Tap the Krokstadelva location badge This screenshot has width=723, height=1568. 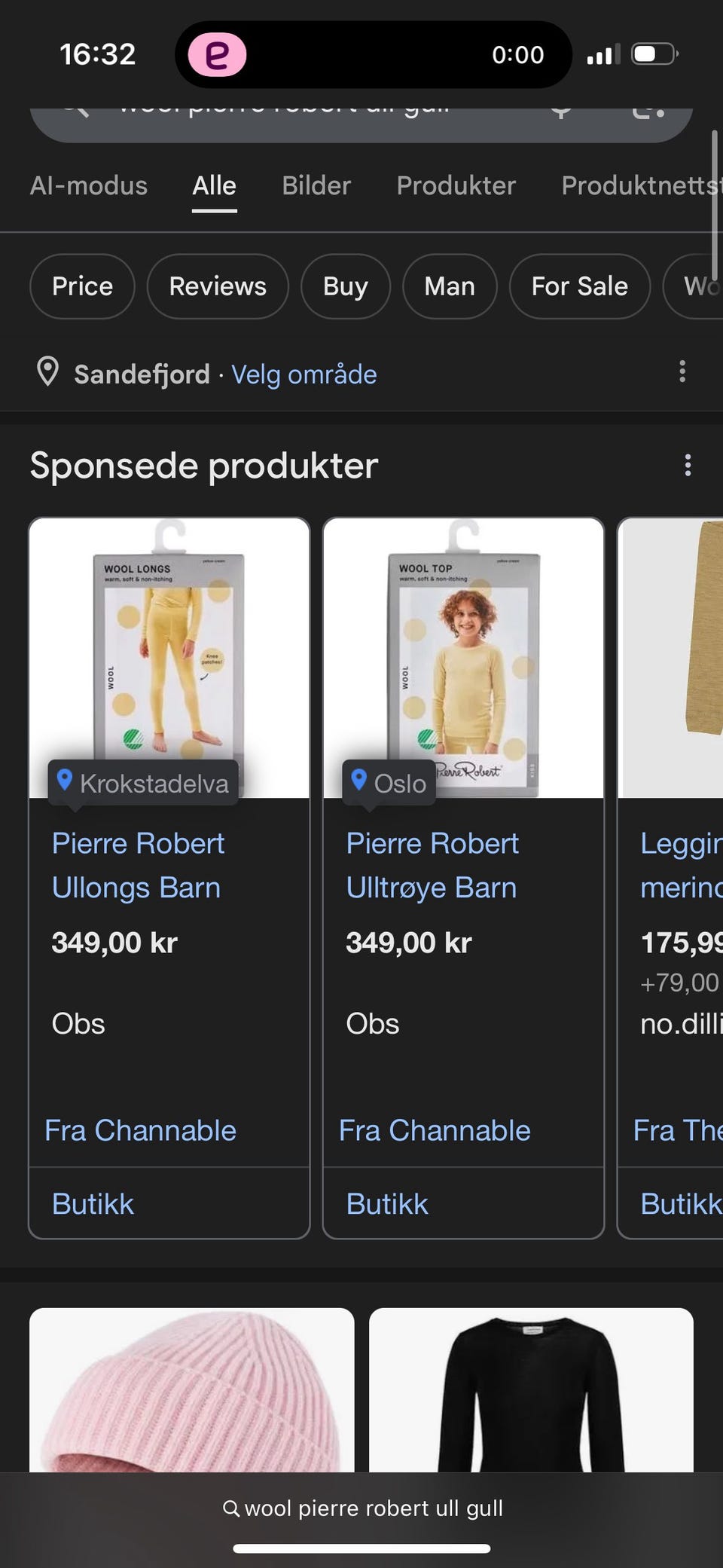tap(143, 783)
